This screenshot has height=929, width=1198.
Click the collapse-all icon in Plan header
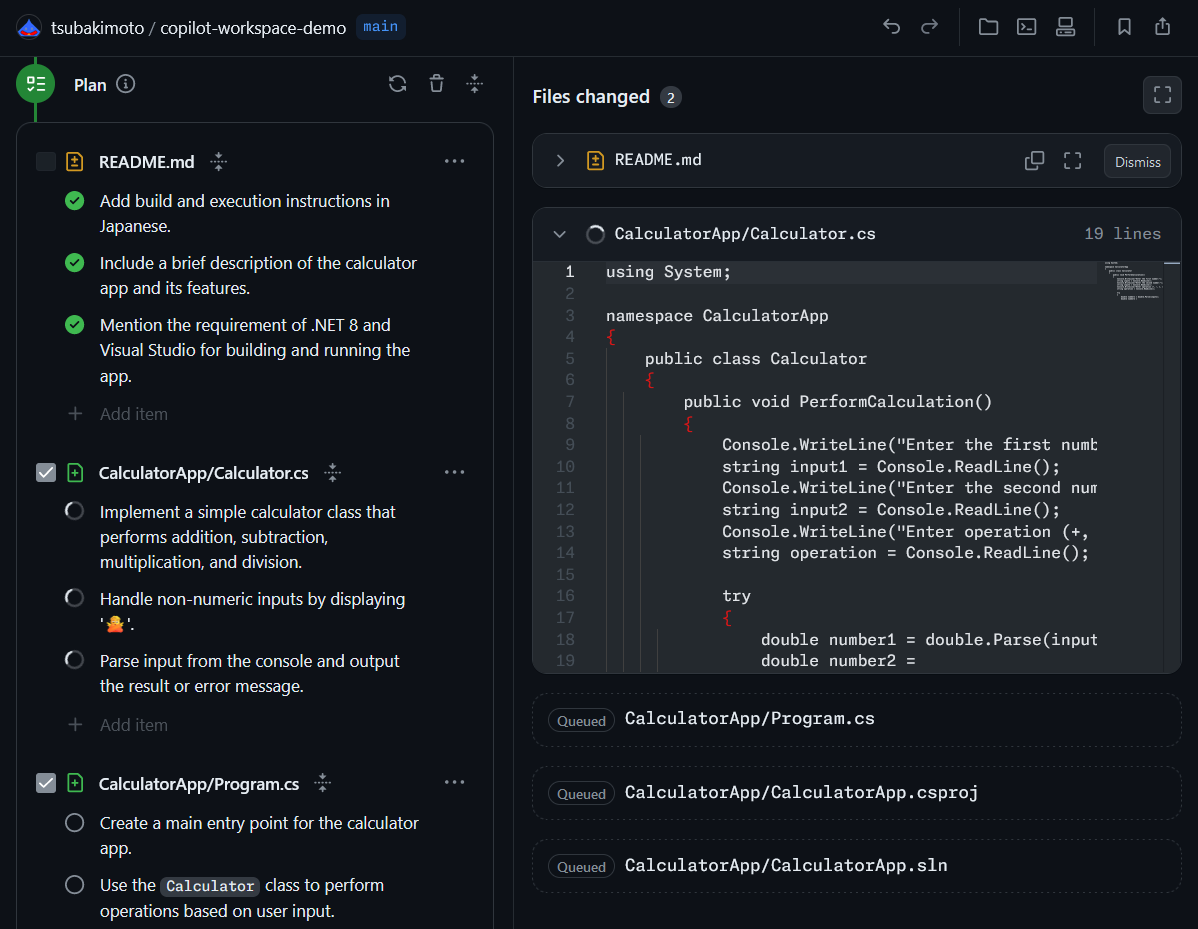(474, 83)
